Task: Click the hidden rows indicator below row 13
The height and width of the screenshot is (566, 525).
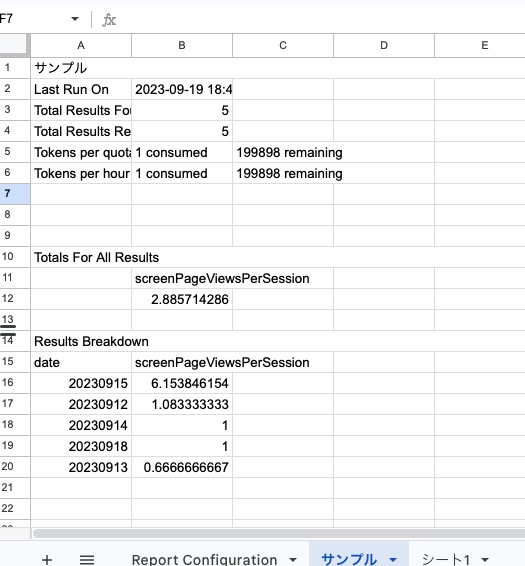Action: coord(8,330)
